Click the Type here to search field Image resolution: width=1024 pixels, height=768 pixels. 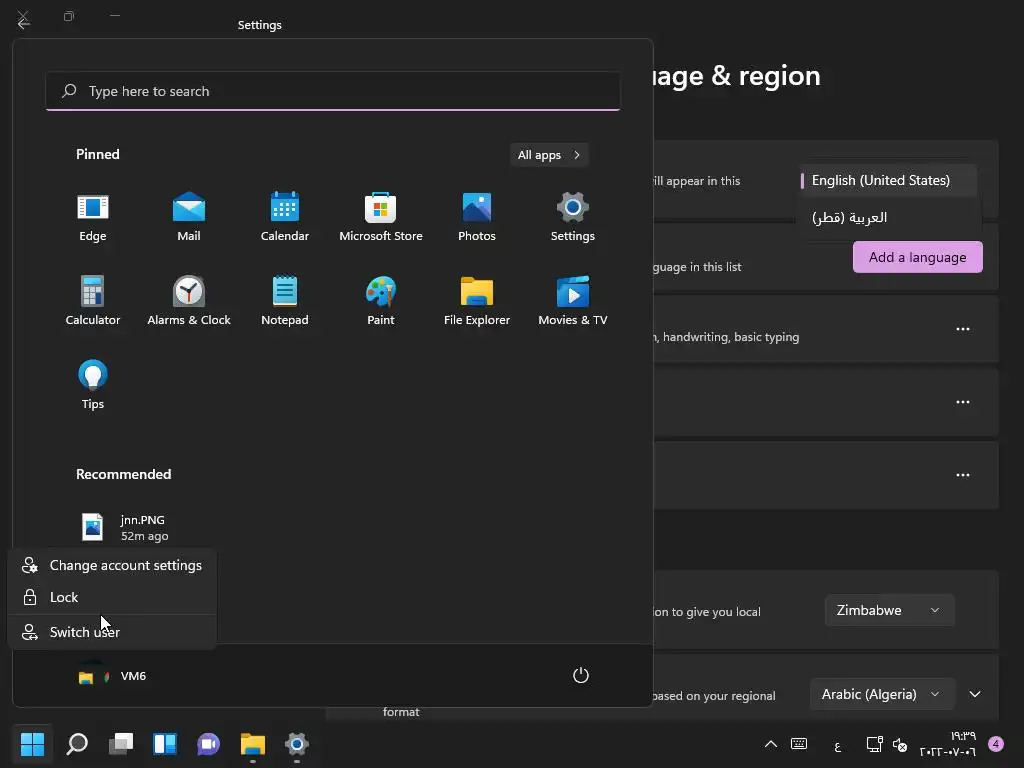pos(333,91)
